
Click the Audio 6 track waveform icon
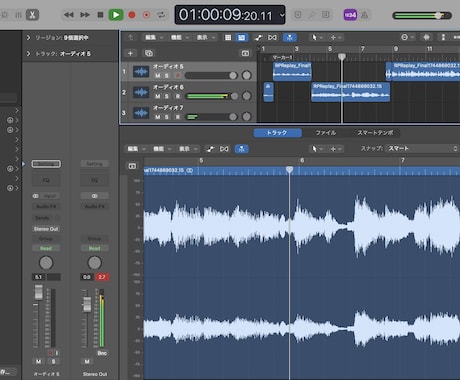141,92
